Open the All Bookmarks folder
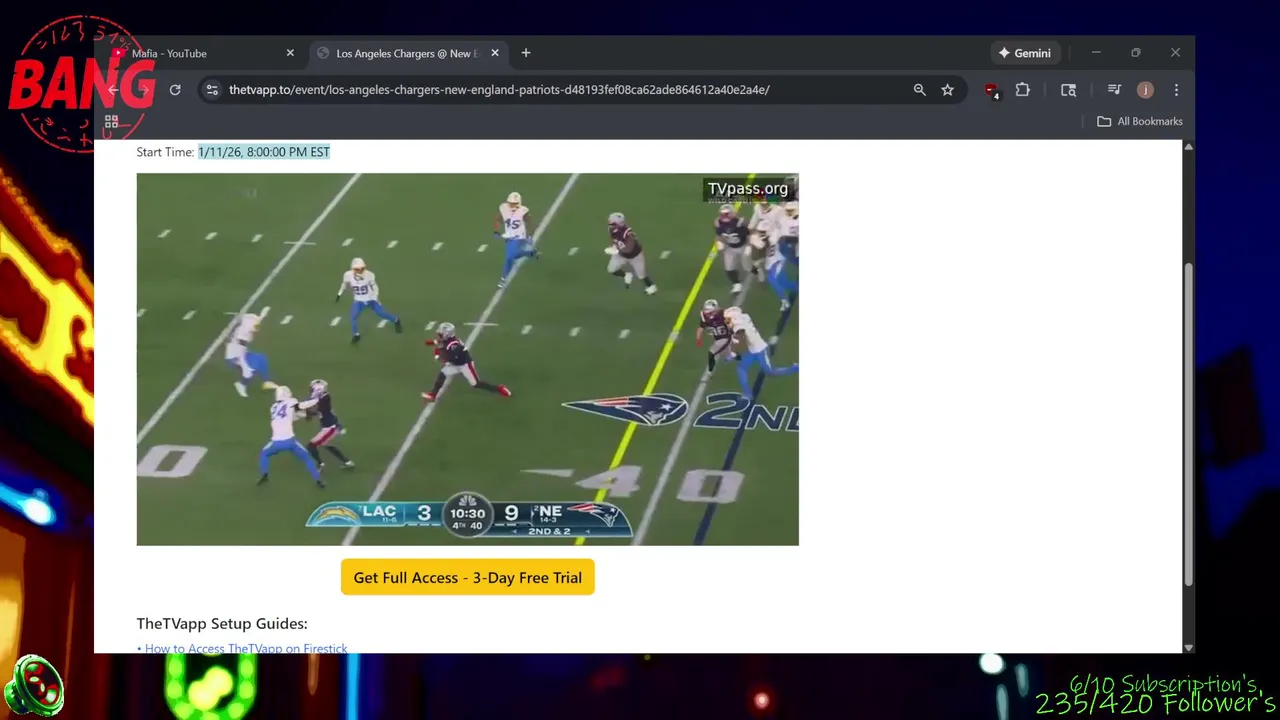This screenshot has width=1280, height=720. click(x=1140, y=121)
